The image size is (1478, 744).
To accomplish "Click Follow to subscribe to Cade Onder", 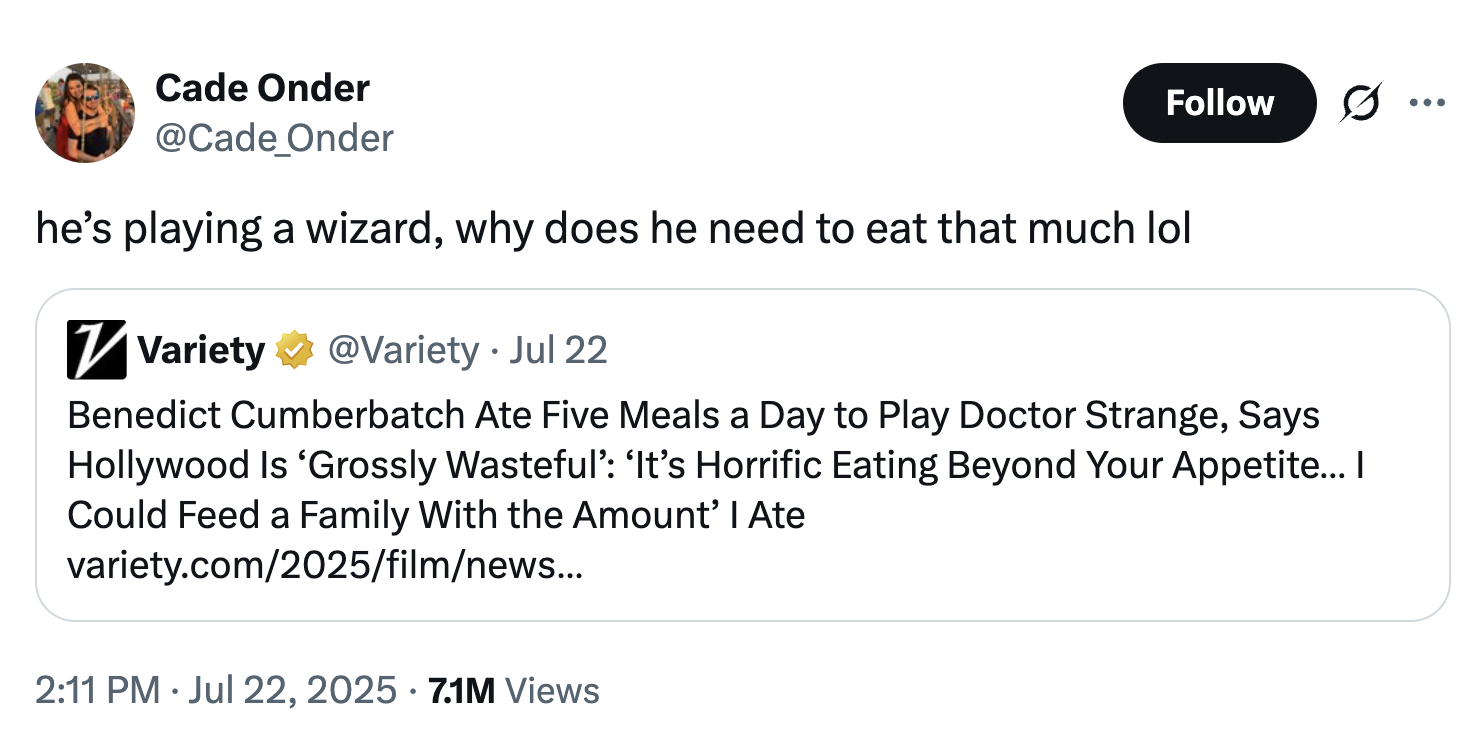I will point(1219,102).
